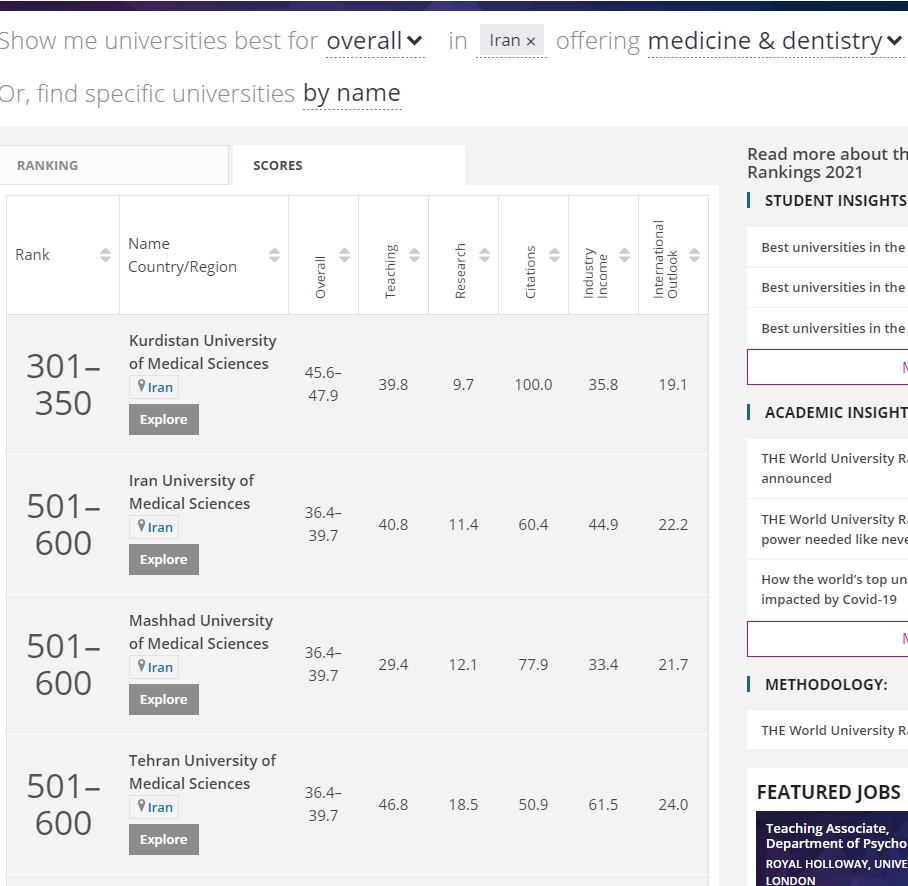Image resolution: width=908 pixels, height=886 pixels.
Task: Open the 'medicine & dentistry' subject dropdown
Action: click(775, 41)
